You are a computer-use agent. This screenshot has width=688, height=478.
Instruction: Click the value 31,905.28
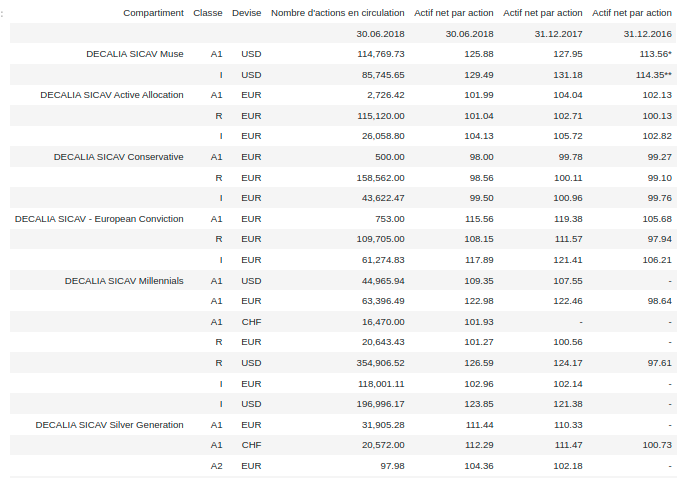click(x=383, y=425)
